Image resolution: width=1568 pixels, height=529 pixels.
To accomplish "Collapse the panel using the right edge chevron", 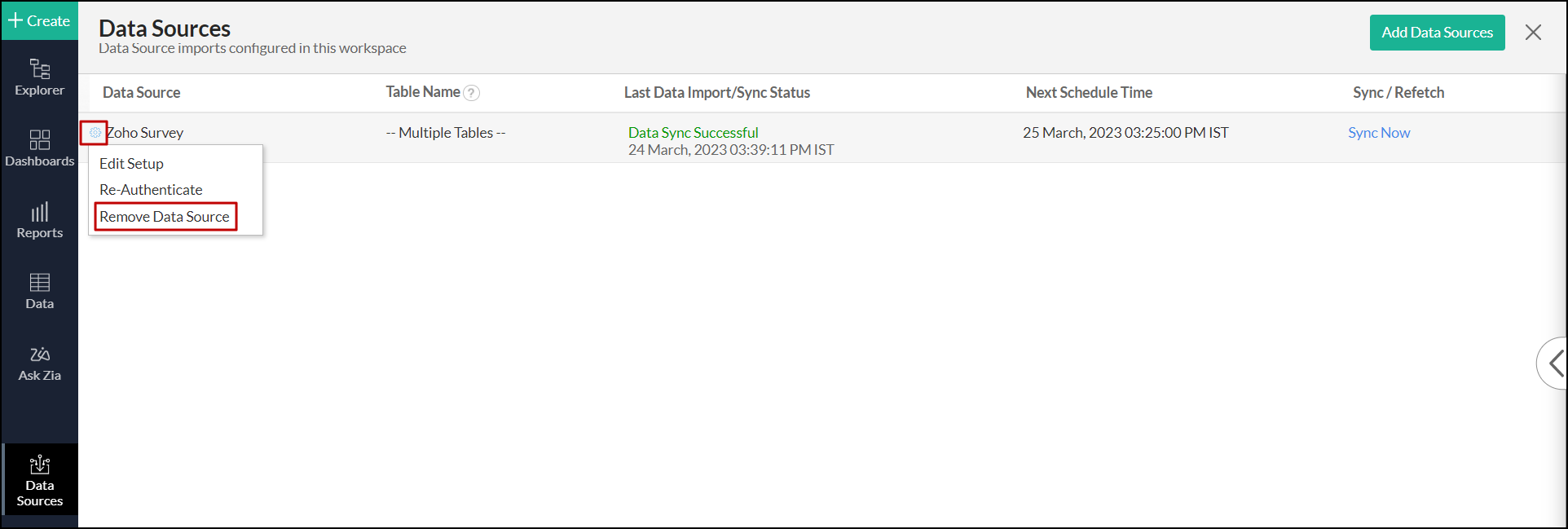I will (1555, 364).
